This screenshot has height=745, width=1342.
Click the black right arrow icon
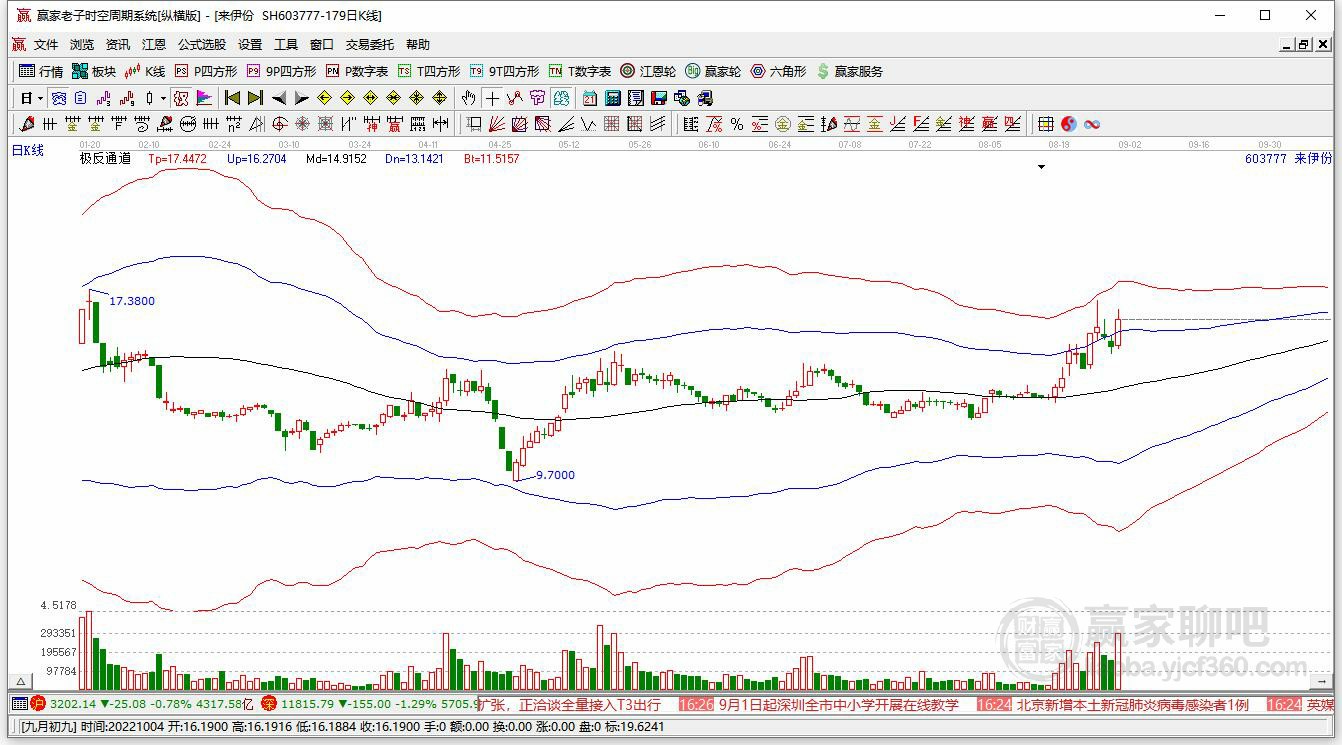[301, 98]
